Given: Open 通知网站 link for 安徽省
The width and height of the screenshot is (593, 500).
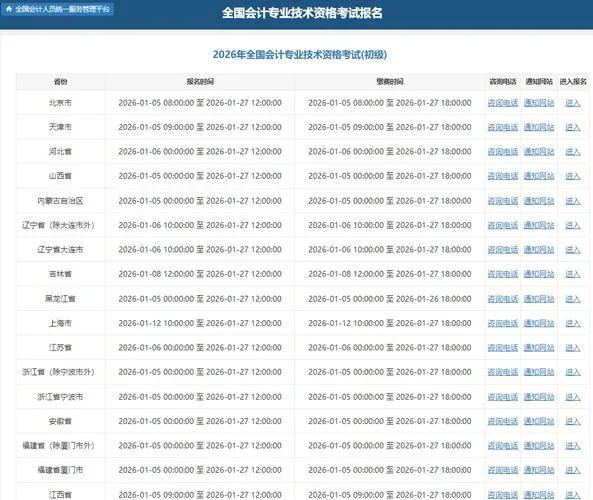Looking at the screenshot, I should pyautogui.click(x=539, y=421).
